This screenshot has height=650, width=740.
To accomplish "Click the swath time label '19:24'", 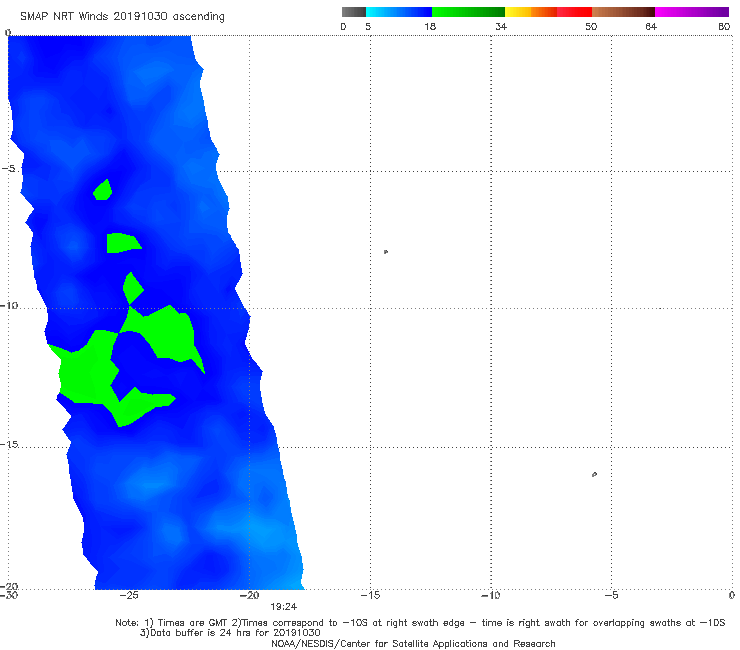I will click(x=284, y=607).
